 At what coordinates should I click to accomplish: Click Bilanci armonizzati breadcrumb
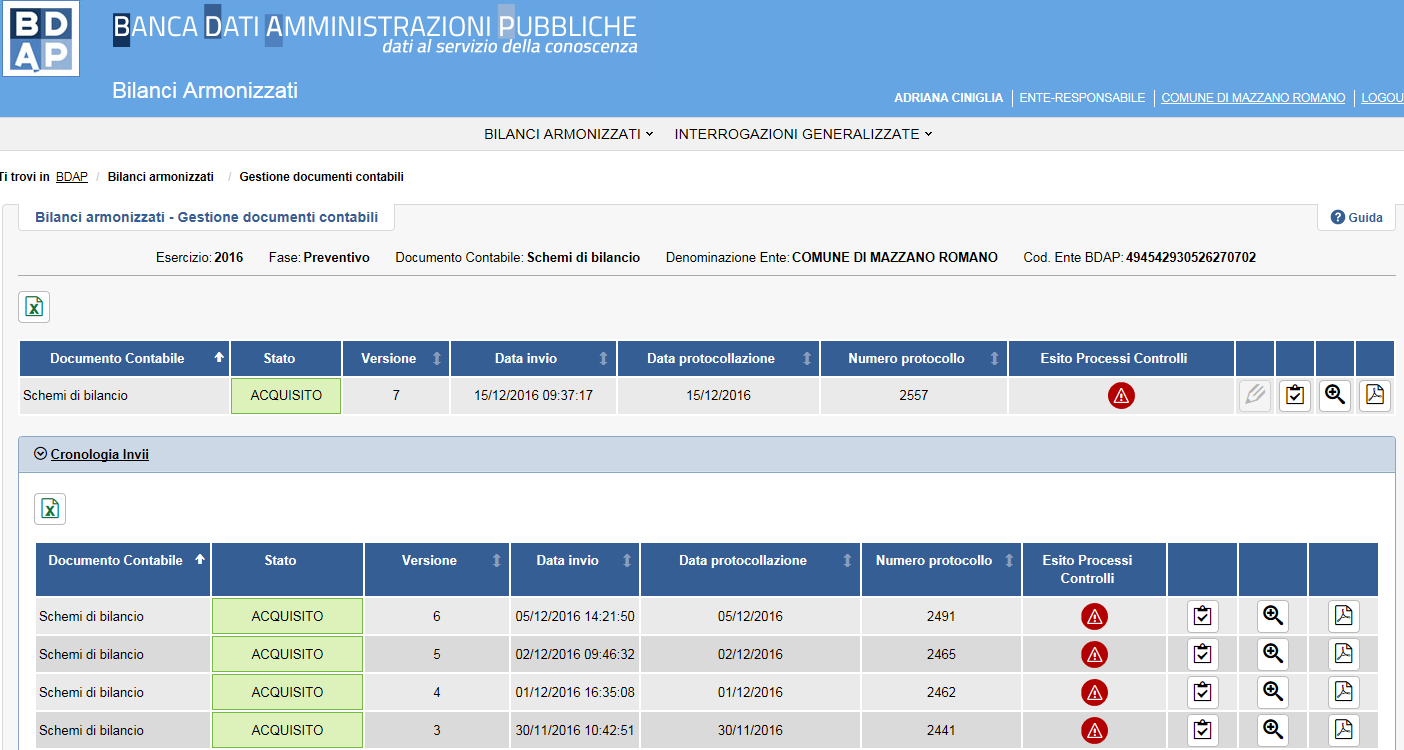[x=161, y=177]
